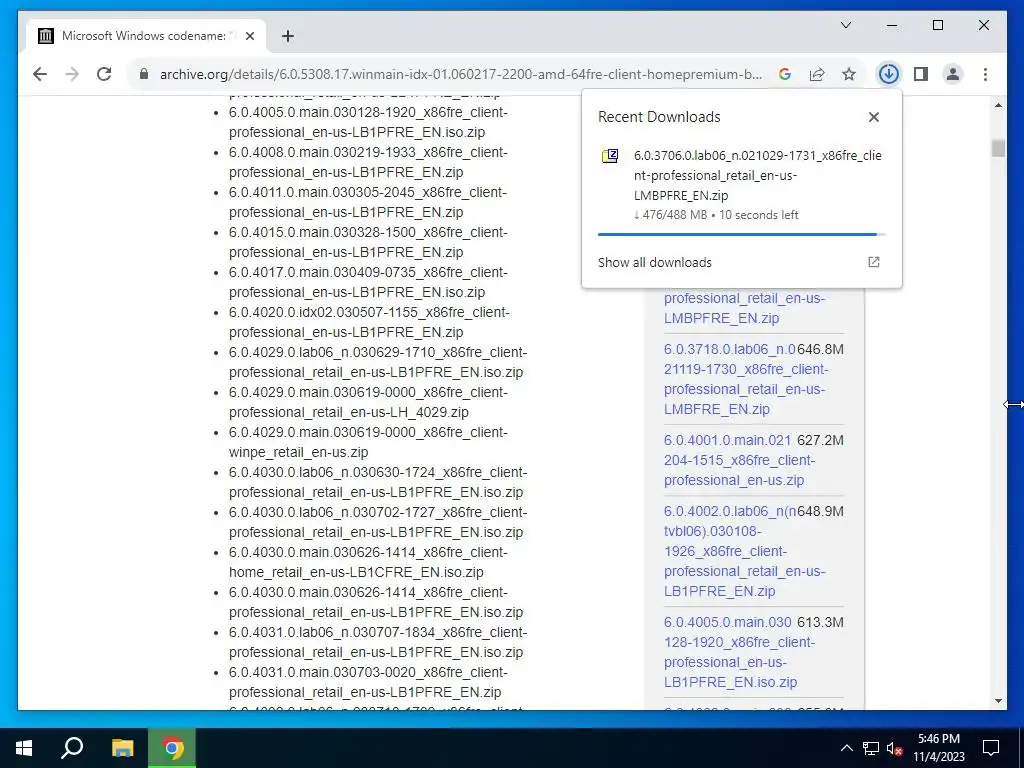The image size is (1024, 768).
Task: Click the 6.0.4015.0.main.030328-1500 list item
Action: (x=368, y=242)
